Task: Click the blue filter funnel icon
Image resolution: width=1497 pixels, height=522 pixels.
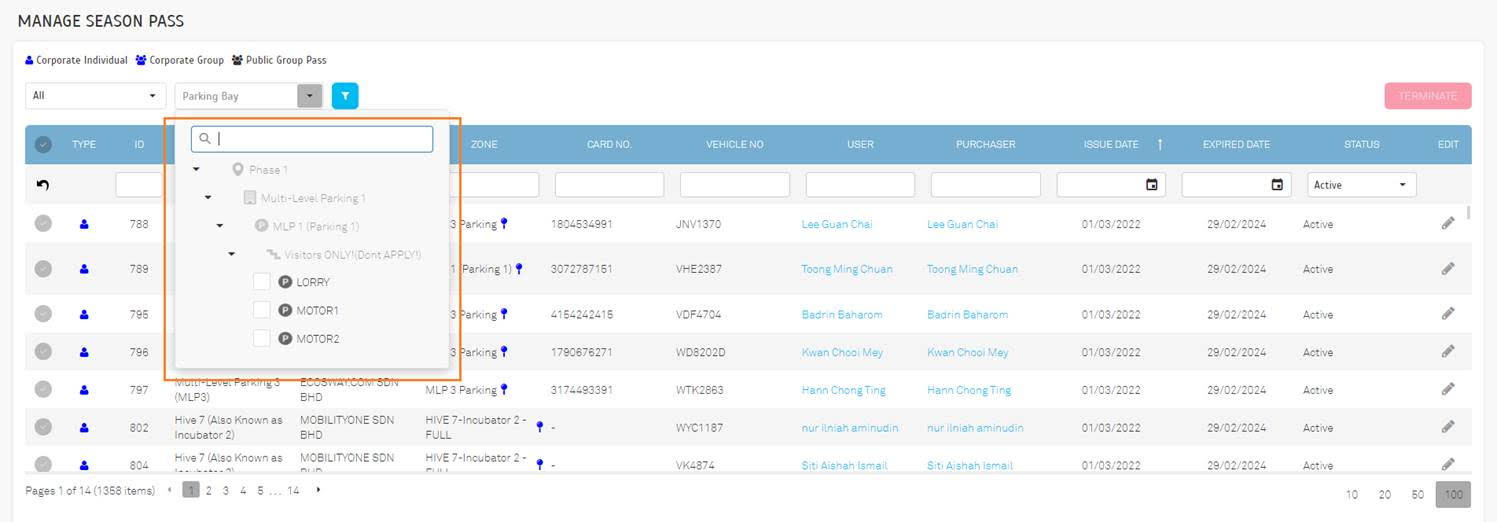Action: [x=345, y=96]
